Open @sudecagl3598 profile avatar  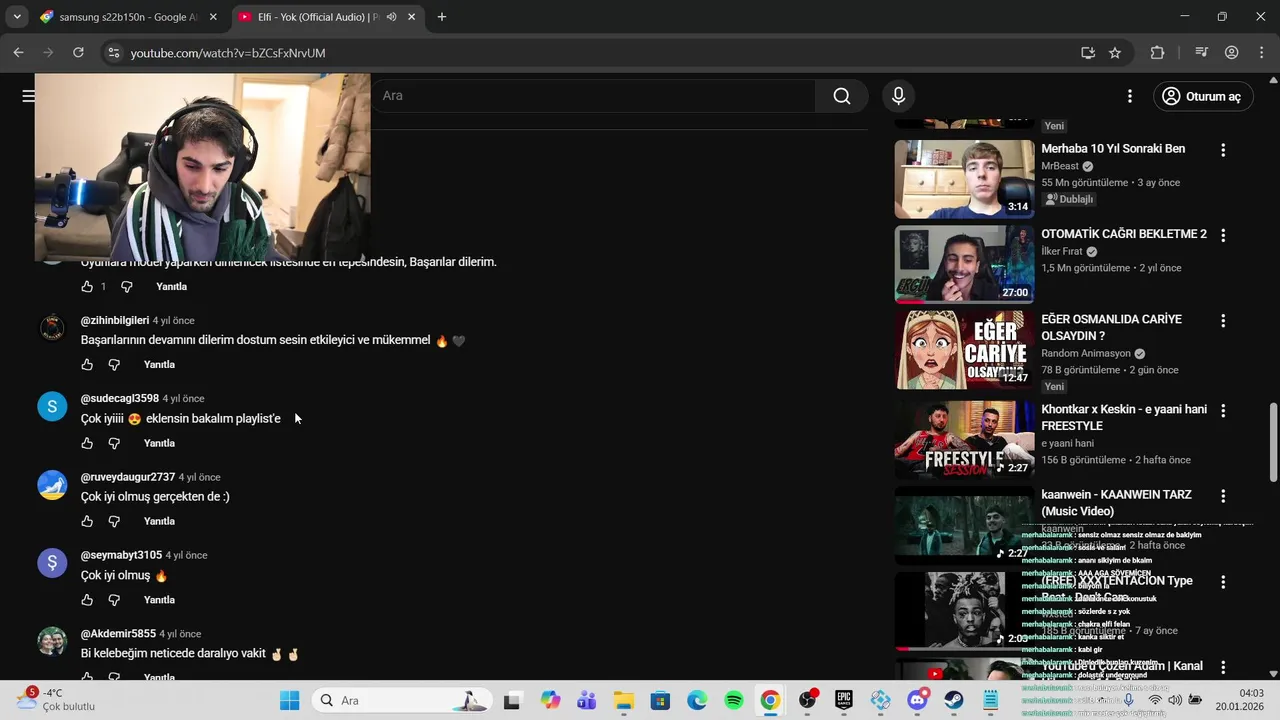pos(52,406)
